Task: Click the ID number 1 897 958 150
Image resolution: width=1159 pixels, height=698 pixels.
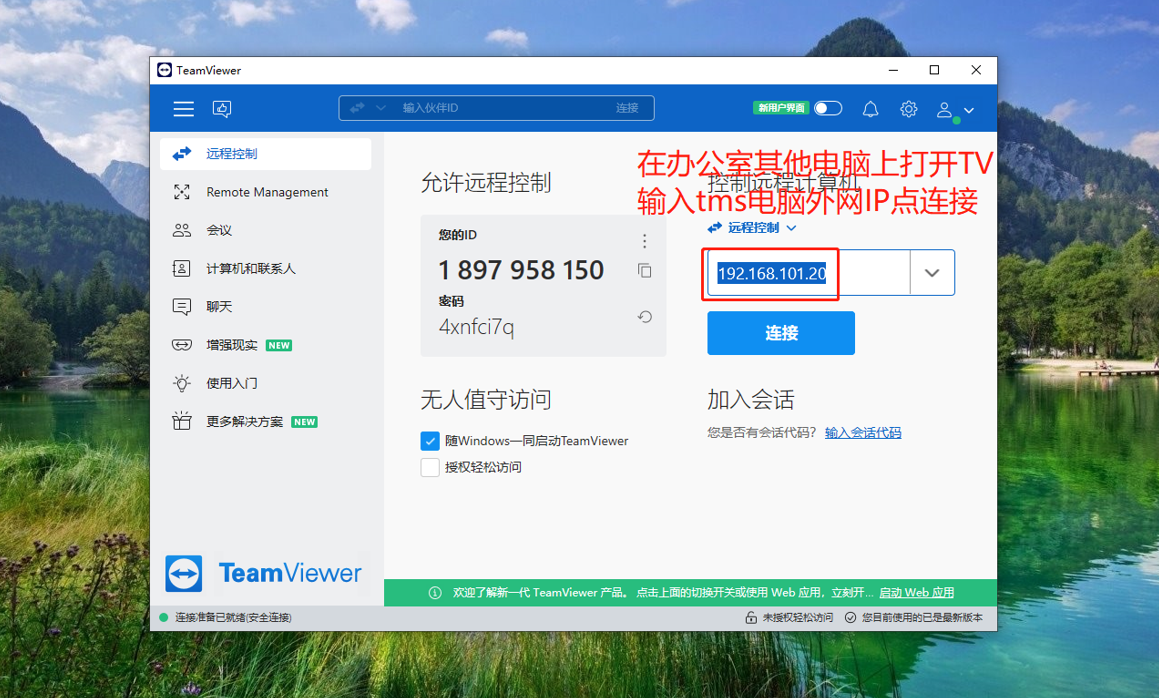Action: click(x=521, y=270)
